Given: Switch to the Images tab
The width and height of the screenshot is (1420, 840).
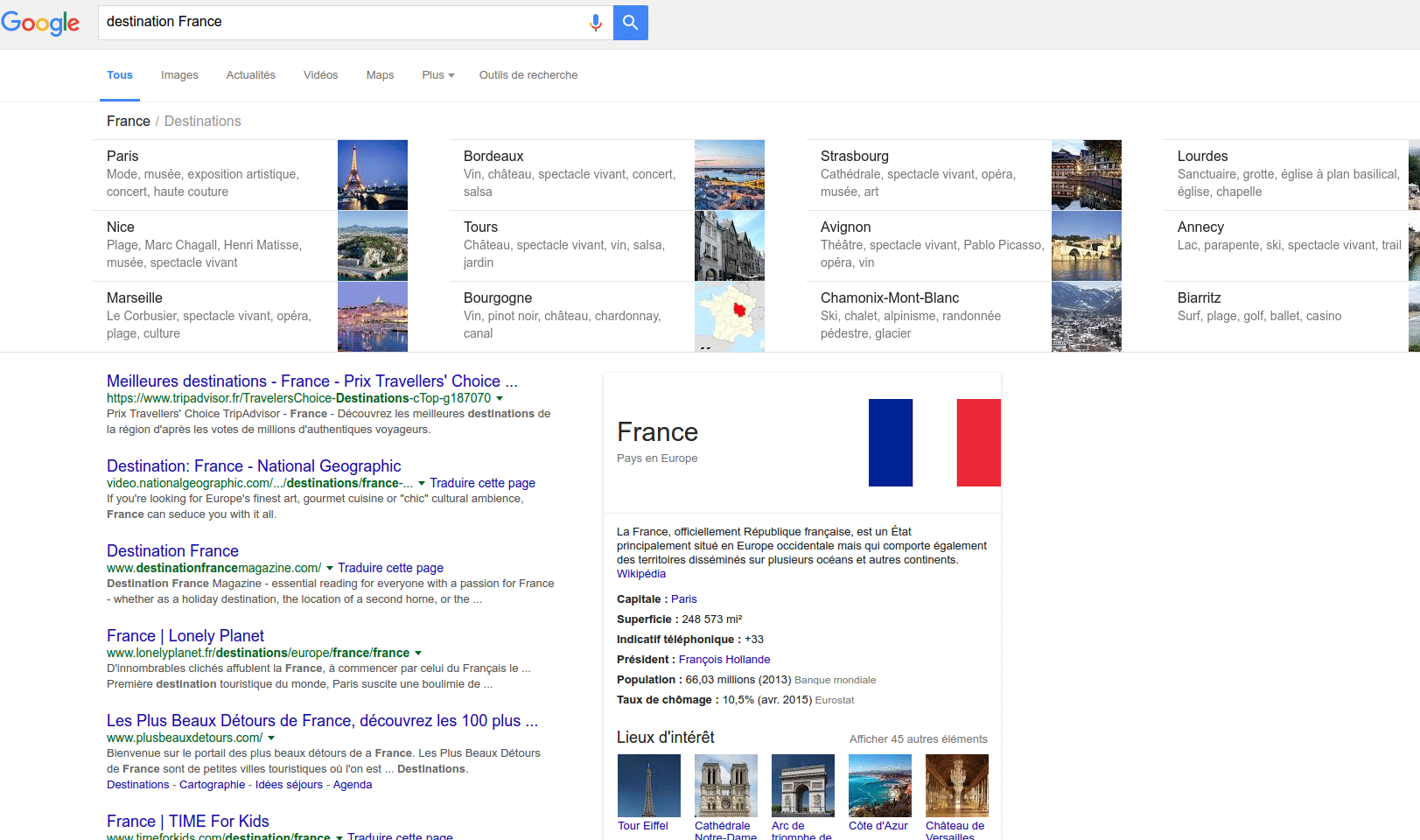Looking at the screenshot, I should point(179,75).
